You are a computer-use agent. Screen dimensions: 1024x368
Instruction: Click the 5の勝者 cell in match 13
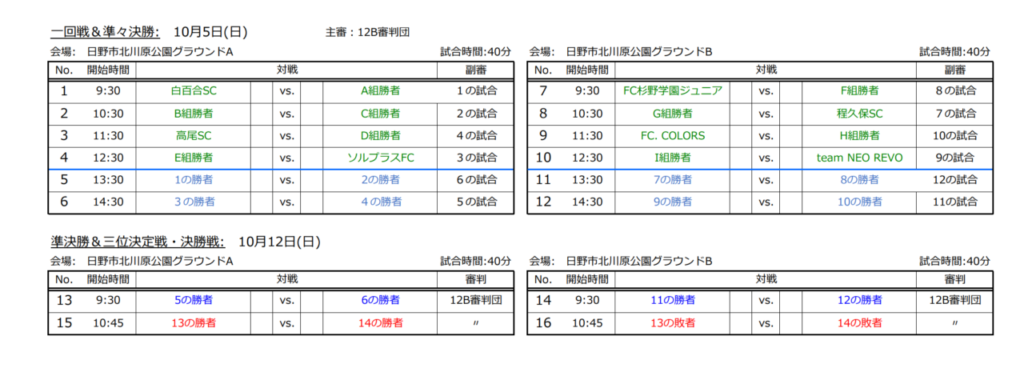click(194, 300)
